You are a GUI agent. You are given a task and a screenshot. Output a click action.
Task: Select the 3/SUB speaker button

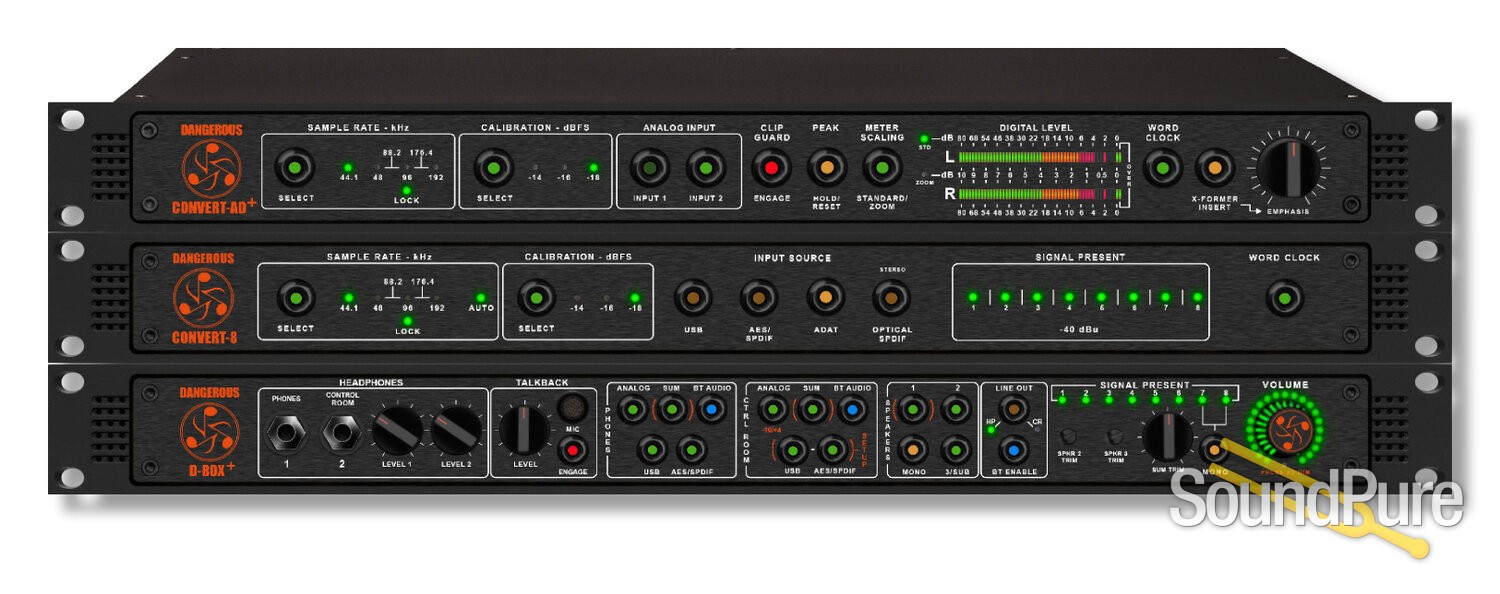coord(955,449)
